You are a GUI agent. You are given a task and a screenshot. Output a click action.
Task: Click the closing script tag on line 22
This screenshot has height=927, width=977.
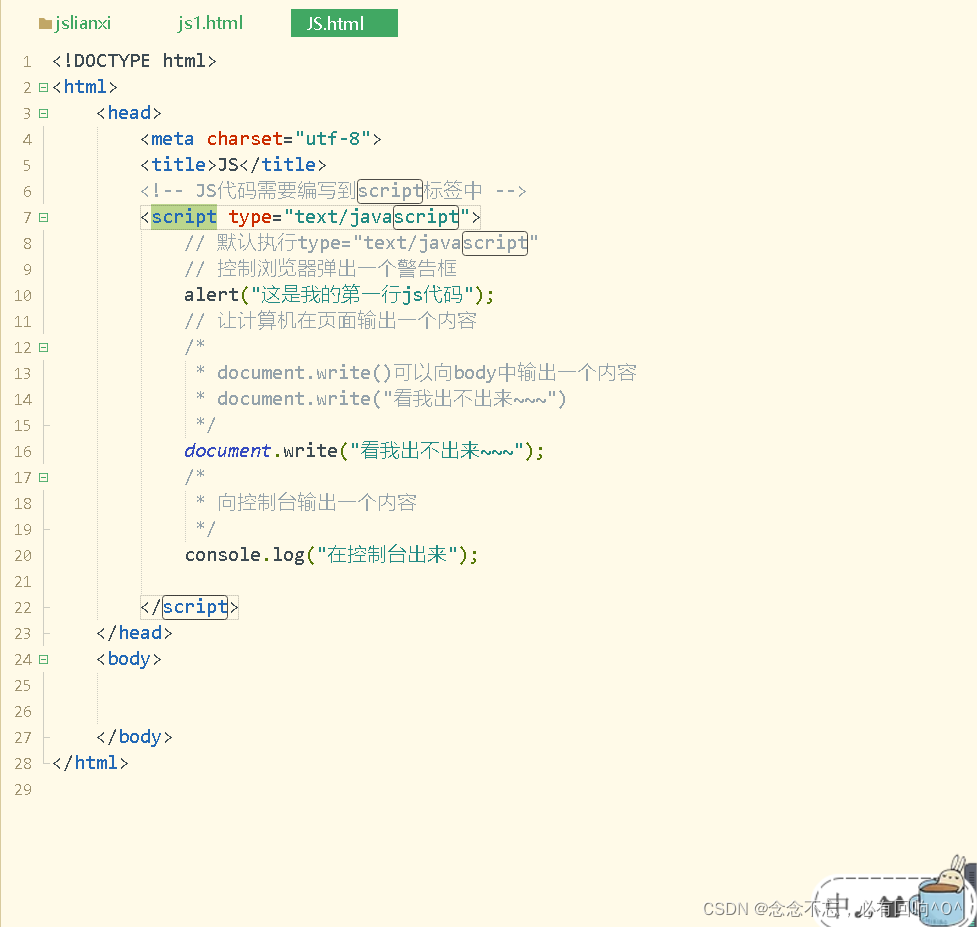(185, 607)
